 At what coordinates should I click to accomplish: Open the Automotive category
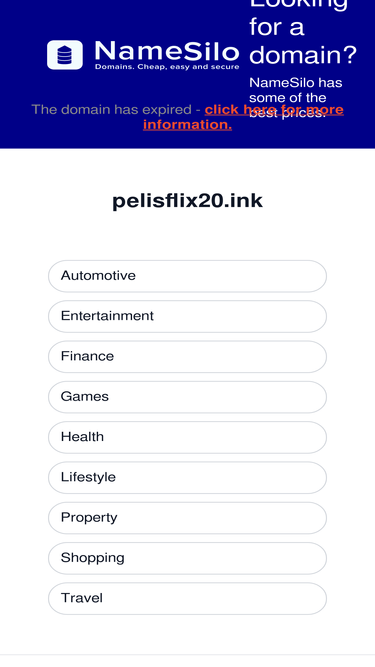(x=188, y=276)
